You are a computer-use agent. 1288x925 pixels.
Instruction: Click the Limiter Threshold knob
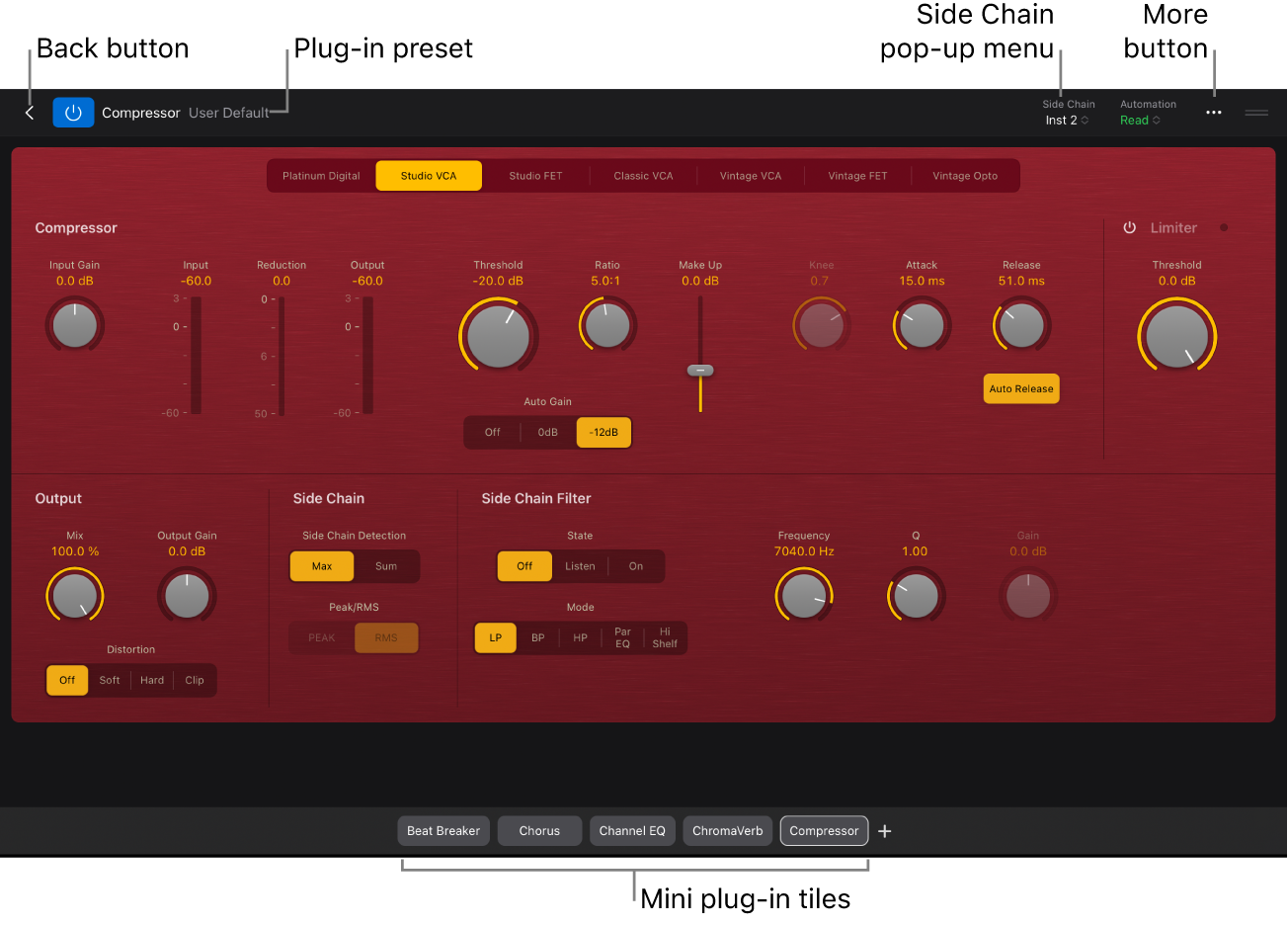click(x=1176, y=336)
